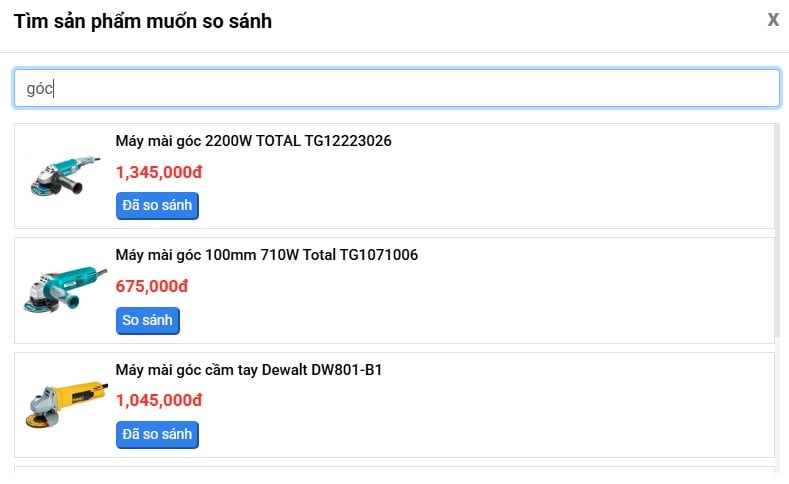Click the results list scrollbar thumb
The width and height of the screenshot is (789, 484).
(x=778, y=230)
